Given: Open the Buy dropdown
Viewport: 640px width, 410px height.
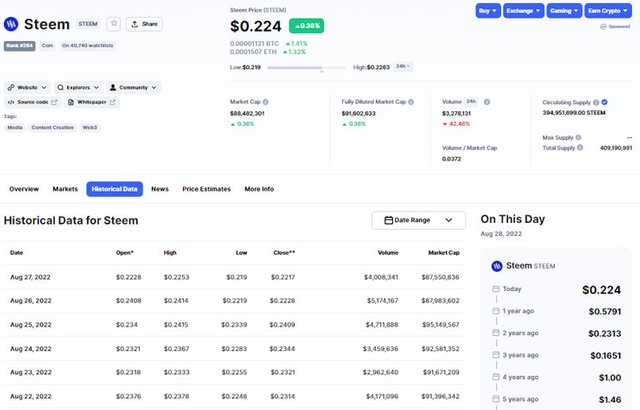Looking at the screenshot, I should [x=488, y=11].
